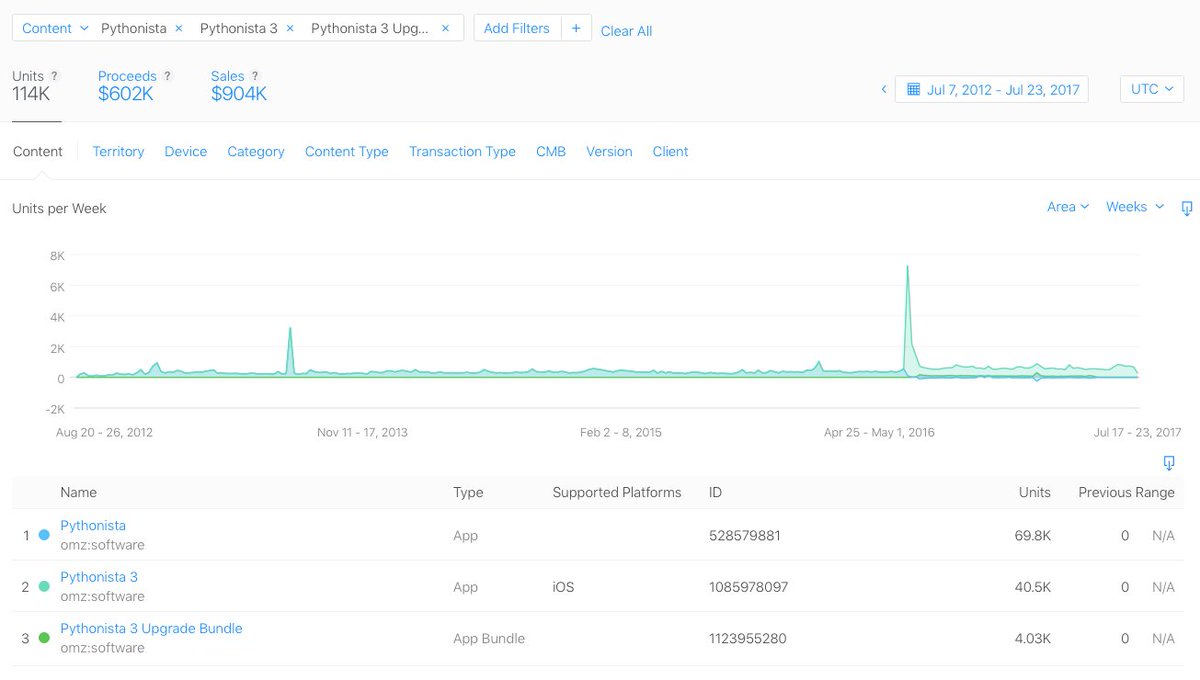Switch to the Version tab
The image size is (1200, 680).
(609, 152)
